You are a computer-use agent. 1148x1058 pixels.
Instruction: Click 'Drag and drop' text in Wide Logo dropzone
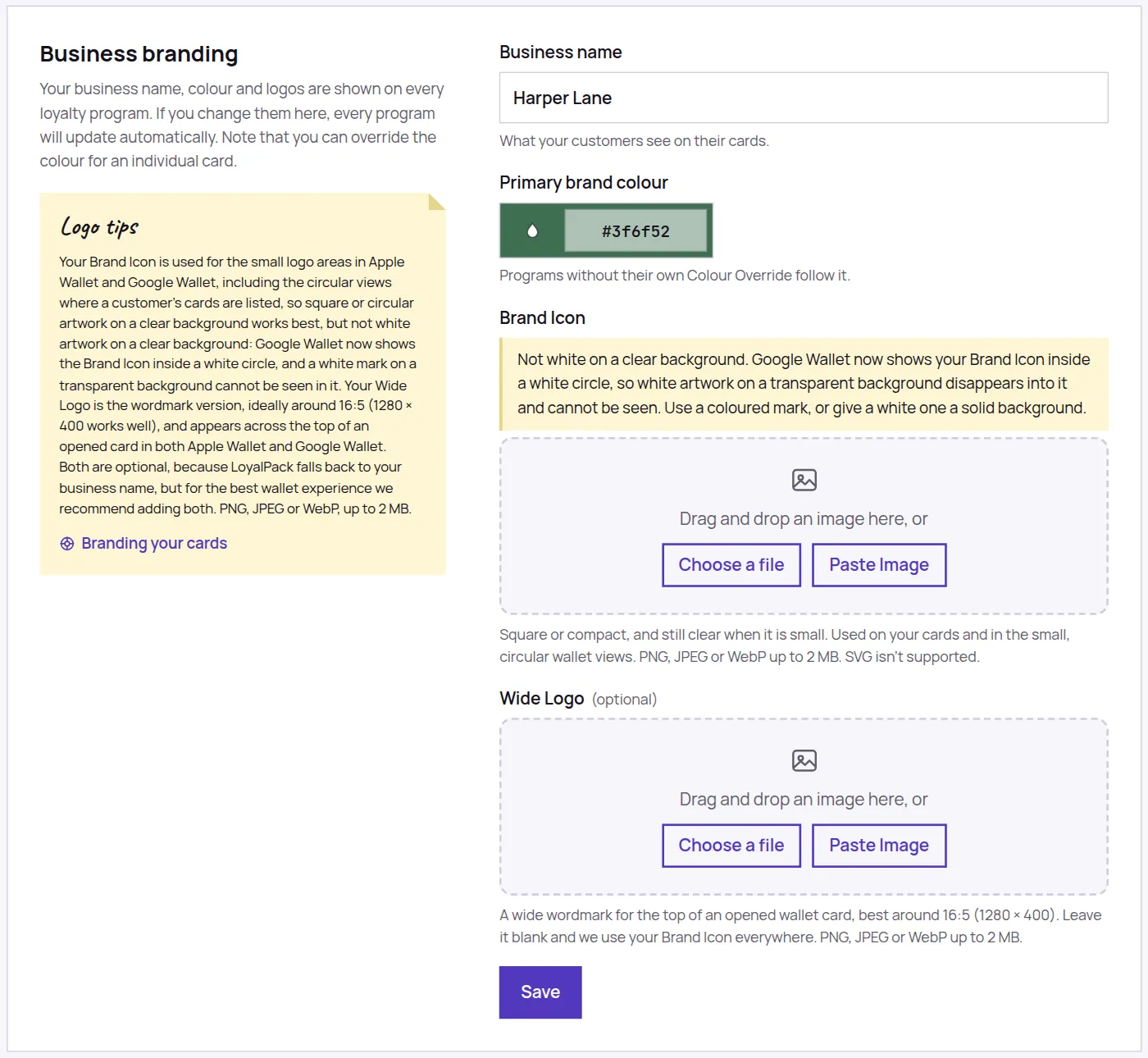(804, 800)
